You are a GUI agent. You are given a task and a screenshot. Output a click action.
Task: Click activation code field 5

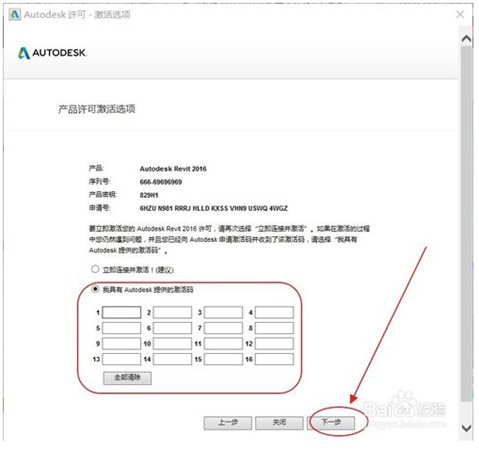point(121,328)
